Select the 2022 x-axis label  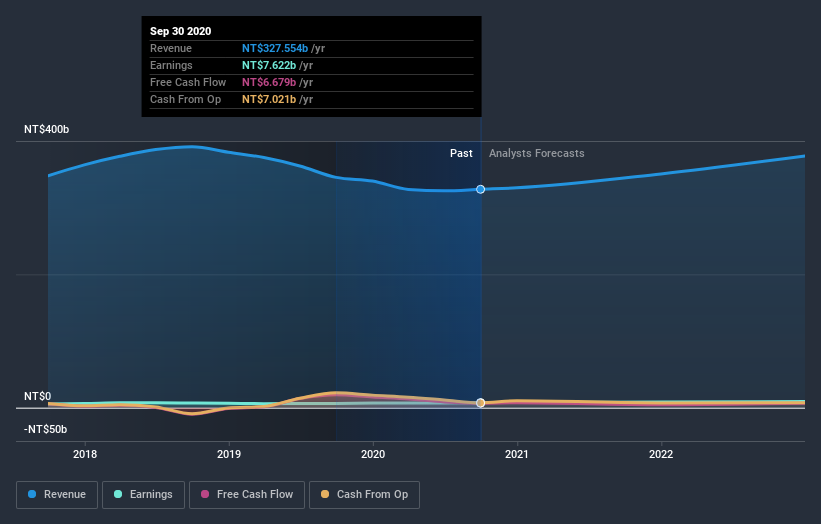point(661,454)
